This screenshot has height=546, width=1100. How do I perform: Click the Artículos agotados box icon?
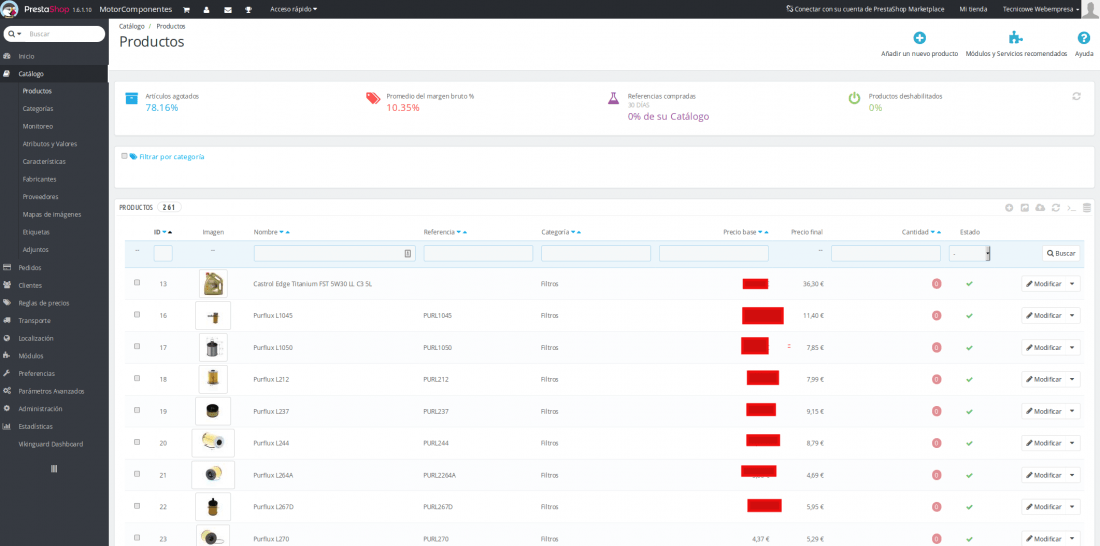131,98
